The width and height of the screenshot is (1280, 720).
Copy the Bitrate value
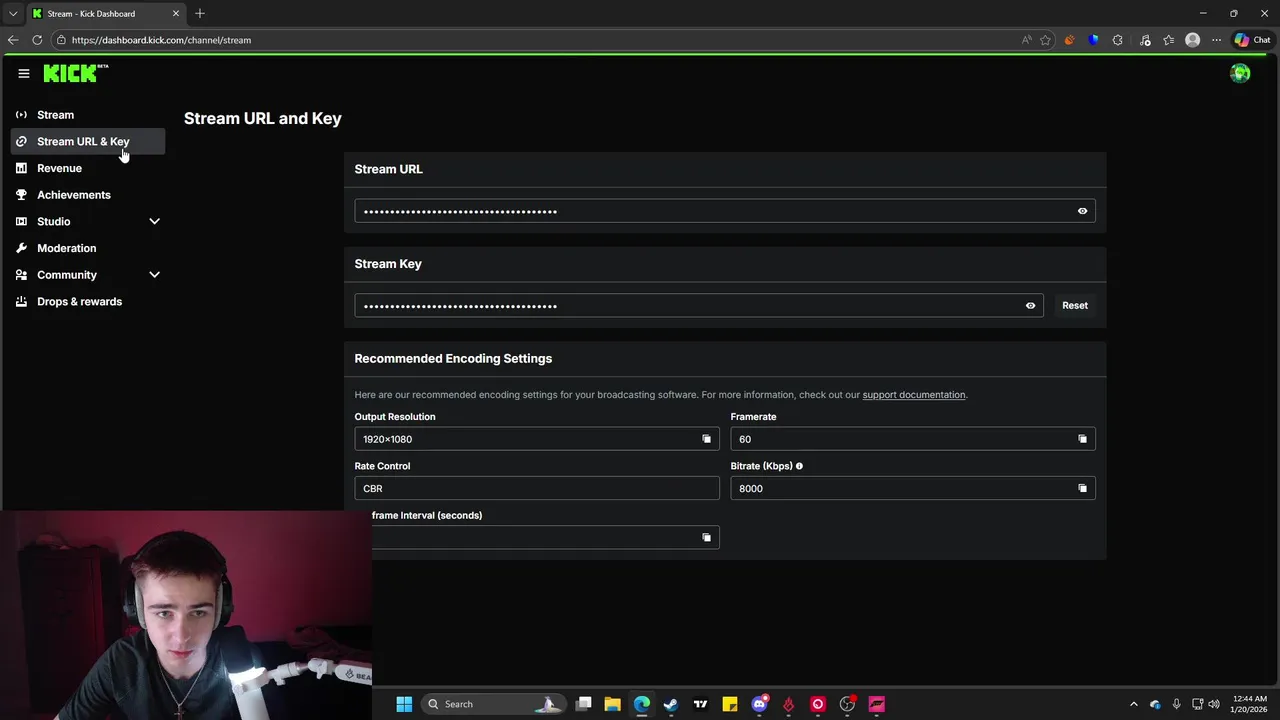click(x=1082, y=488)
